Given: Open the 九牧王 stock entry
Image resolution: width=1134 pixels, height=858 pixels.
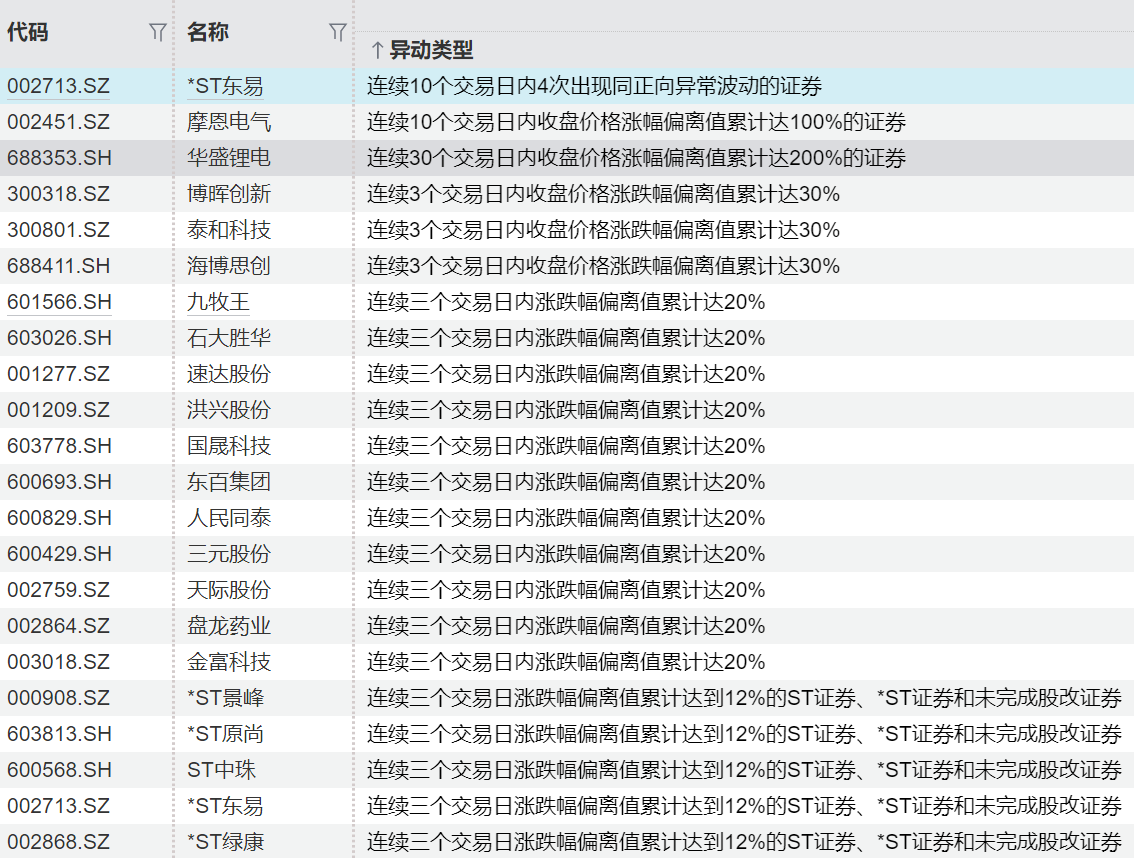Looking at the screenshot, I should [218, 302].
